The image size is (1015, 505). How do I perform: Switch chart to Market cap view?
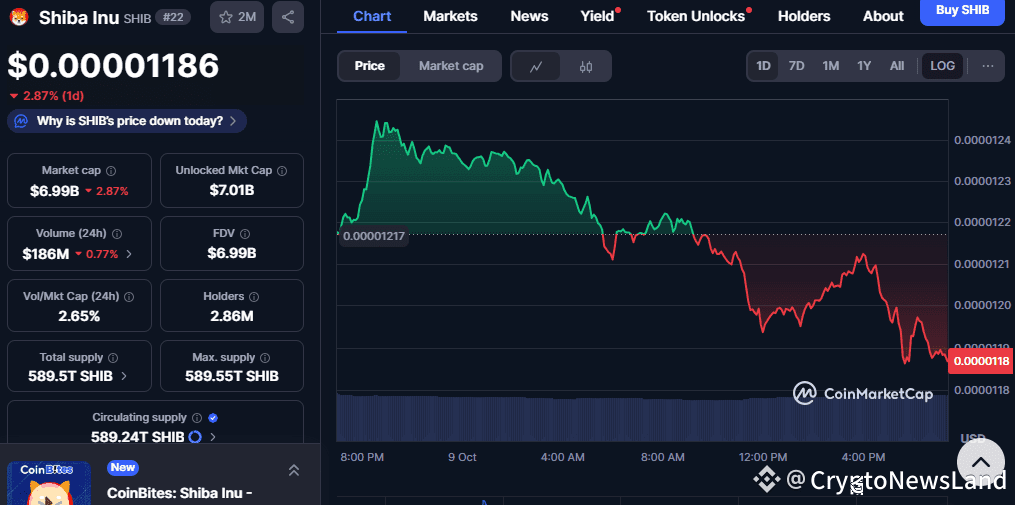click(451, 66)
